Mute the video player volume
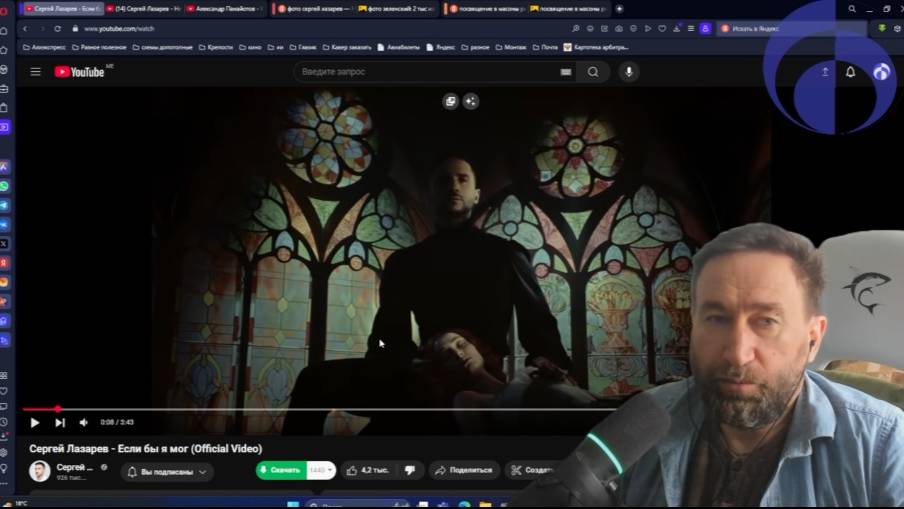Image resolution: width=904 pixels, height=509 pixels. (84, 423)
